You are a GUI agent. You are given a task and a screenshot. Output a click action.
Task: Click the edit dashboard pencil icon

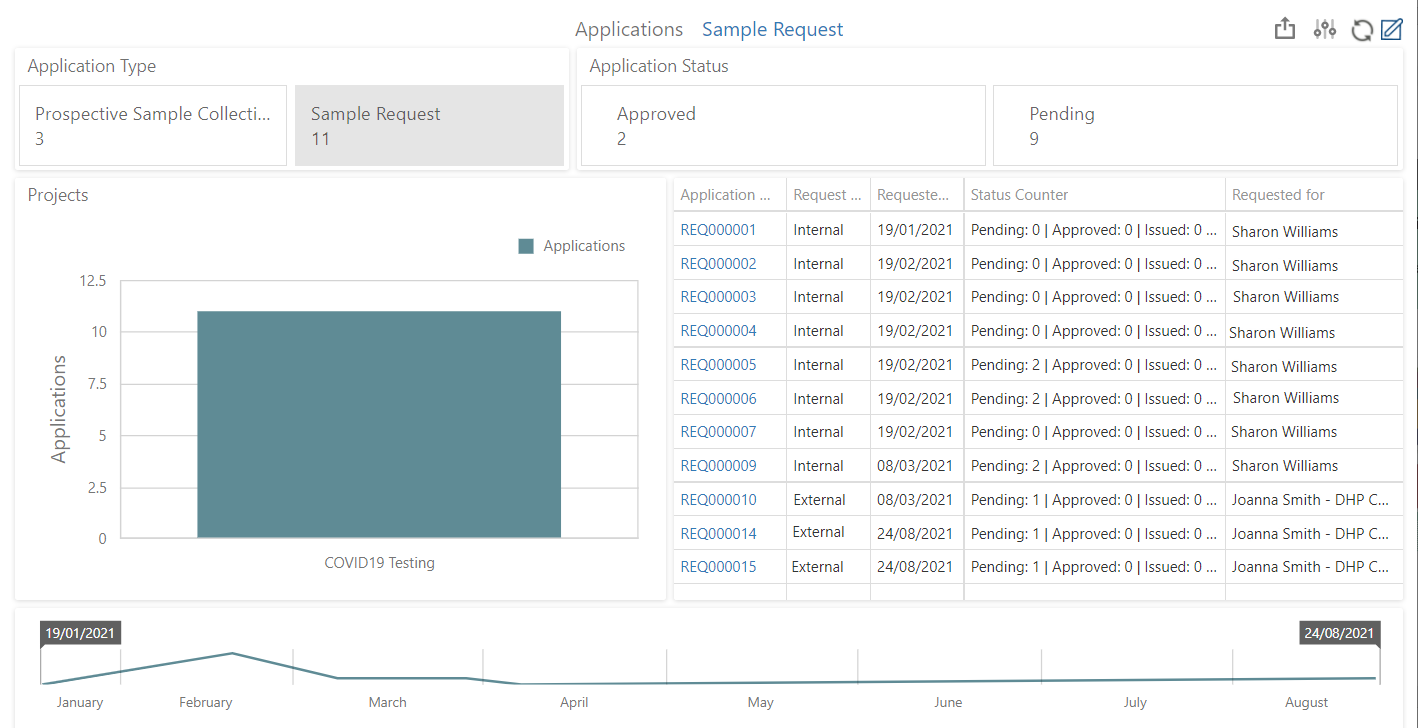point(1392,29)
